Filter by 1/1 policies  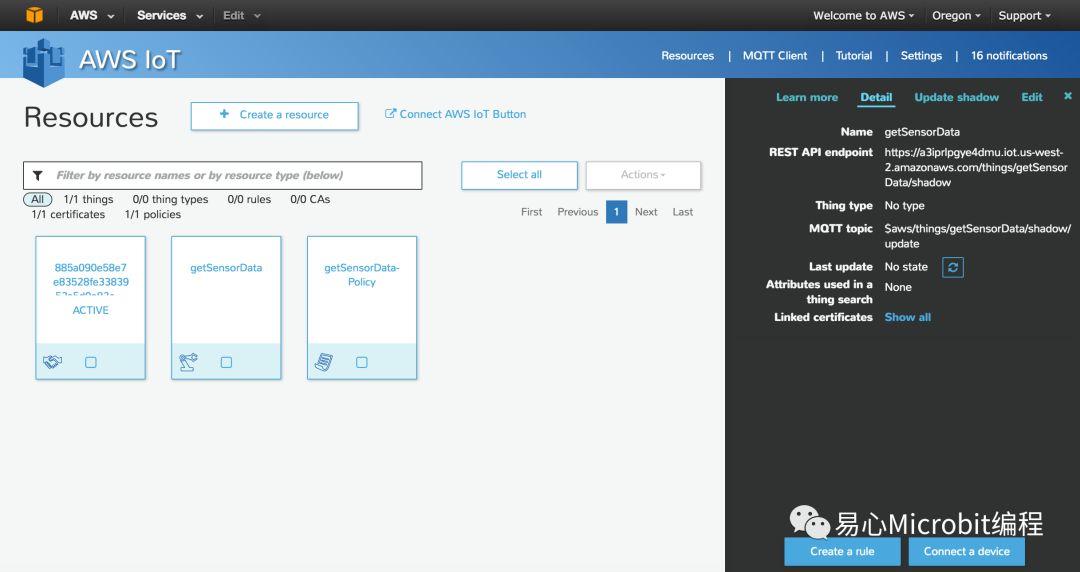(x=153, y=214)
